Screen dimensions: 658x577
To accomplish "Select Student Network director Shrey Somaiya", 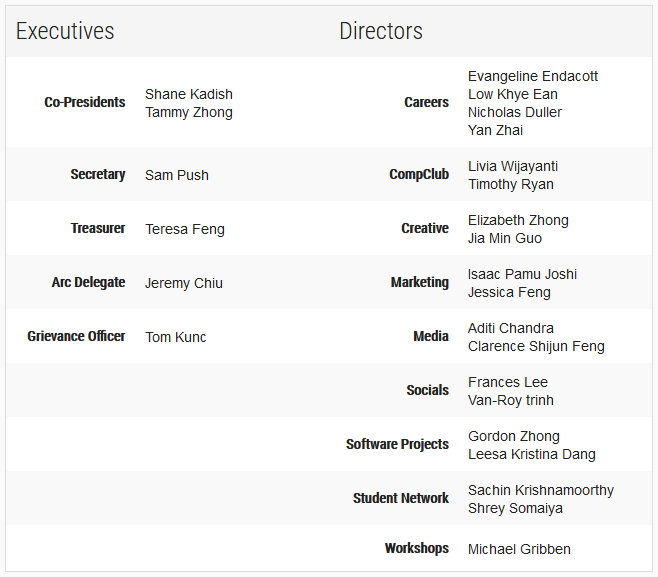I will [x=515, y=508].
